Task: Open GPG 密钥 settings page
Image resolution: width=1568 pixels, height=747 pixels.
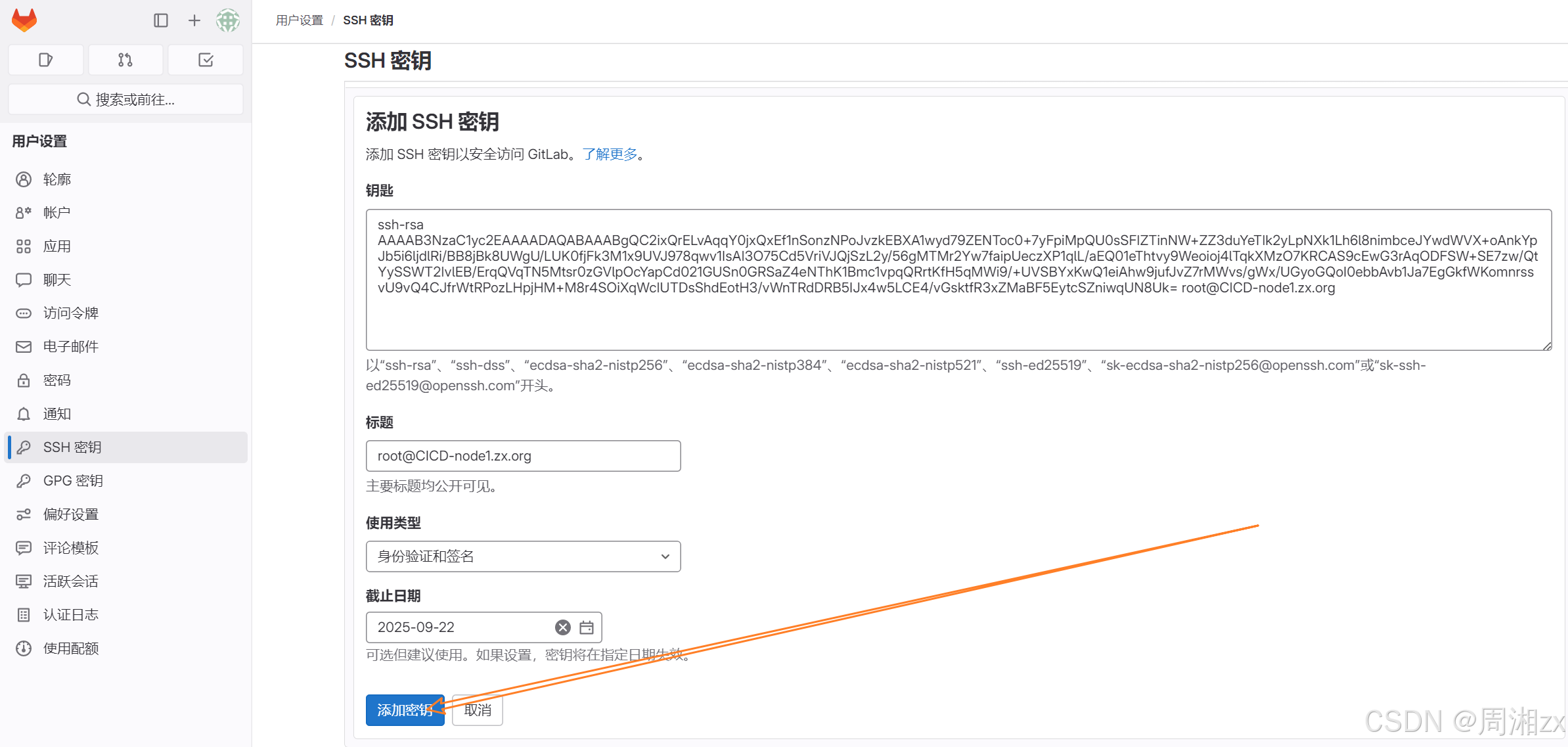Action: (73, 481)
